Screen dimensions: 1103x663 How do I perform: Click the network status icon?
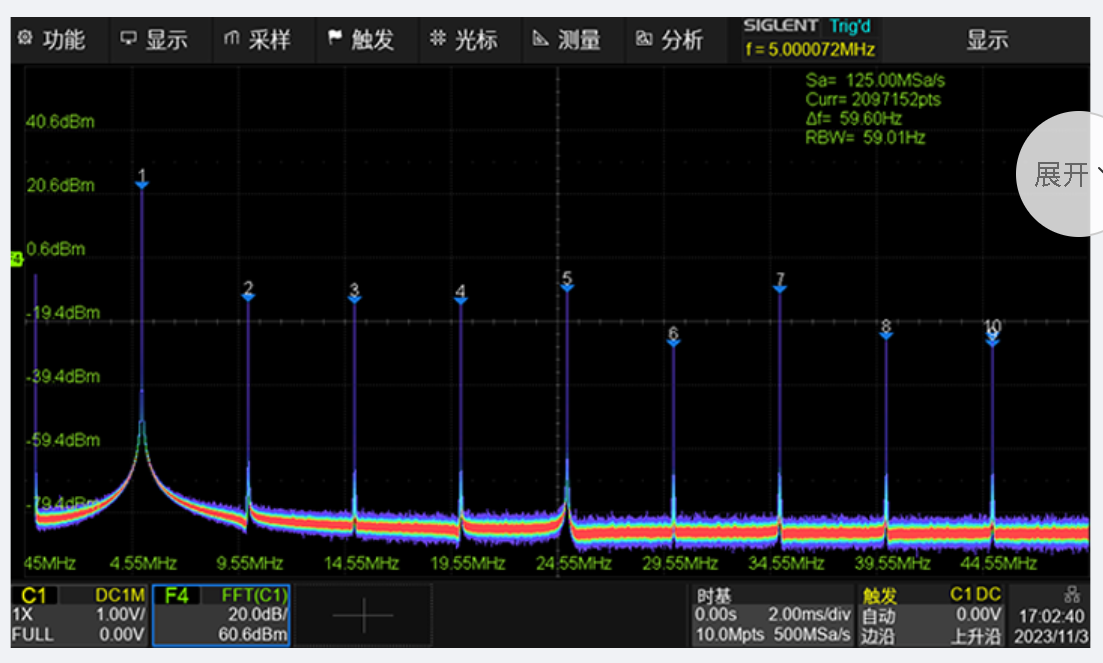point(1072,594)
